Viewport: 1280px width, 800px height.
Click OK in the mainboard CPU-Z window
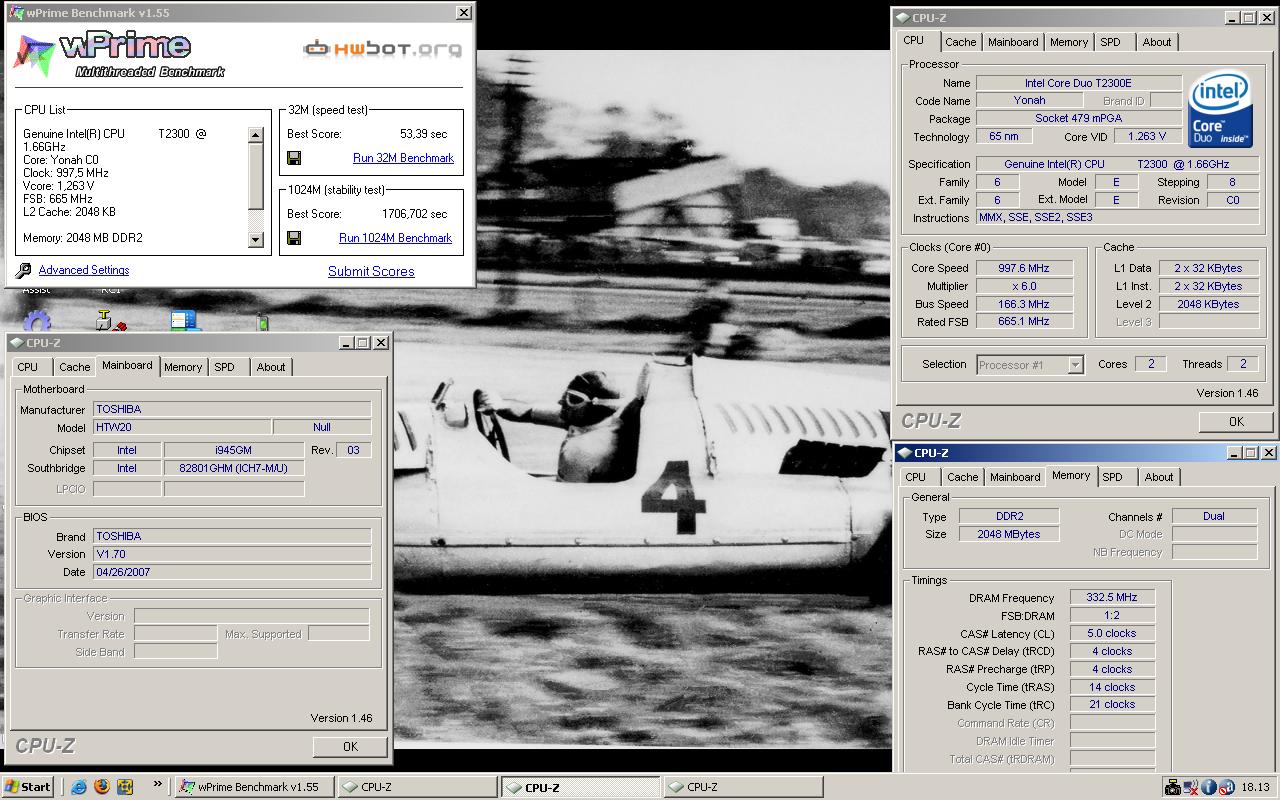pos(350,746)
